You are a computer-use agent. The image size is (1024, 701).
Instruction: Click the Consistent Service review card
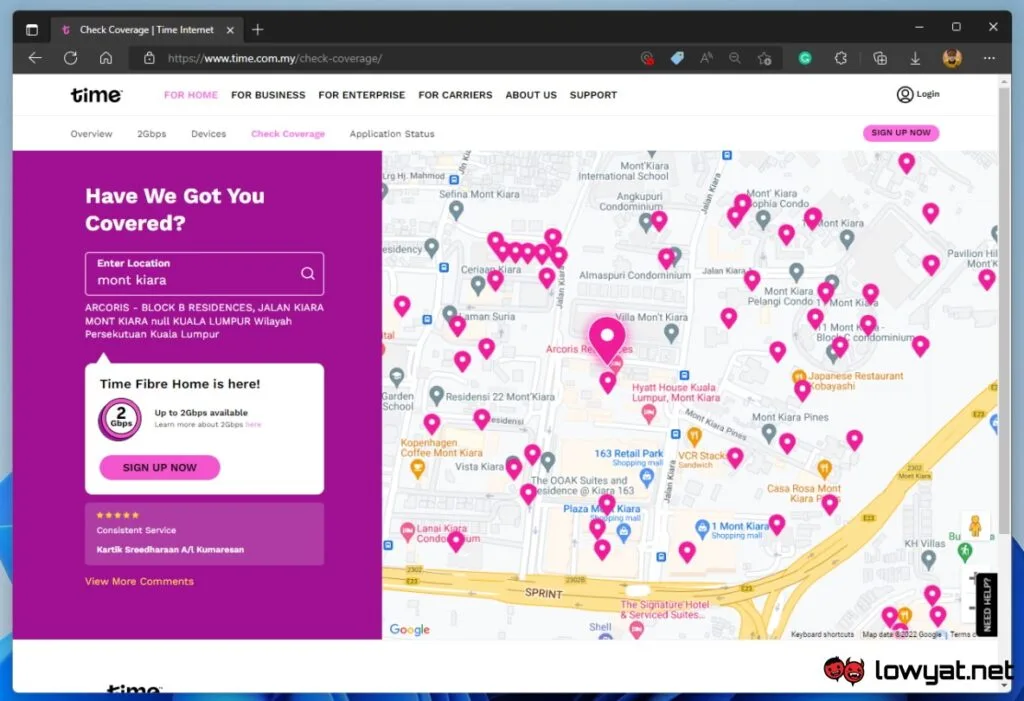point(204,533)
